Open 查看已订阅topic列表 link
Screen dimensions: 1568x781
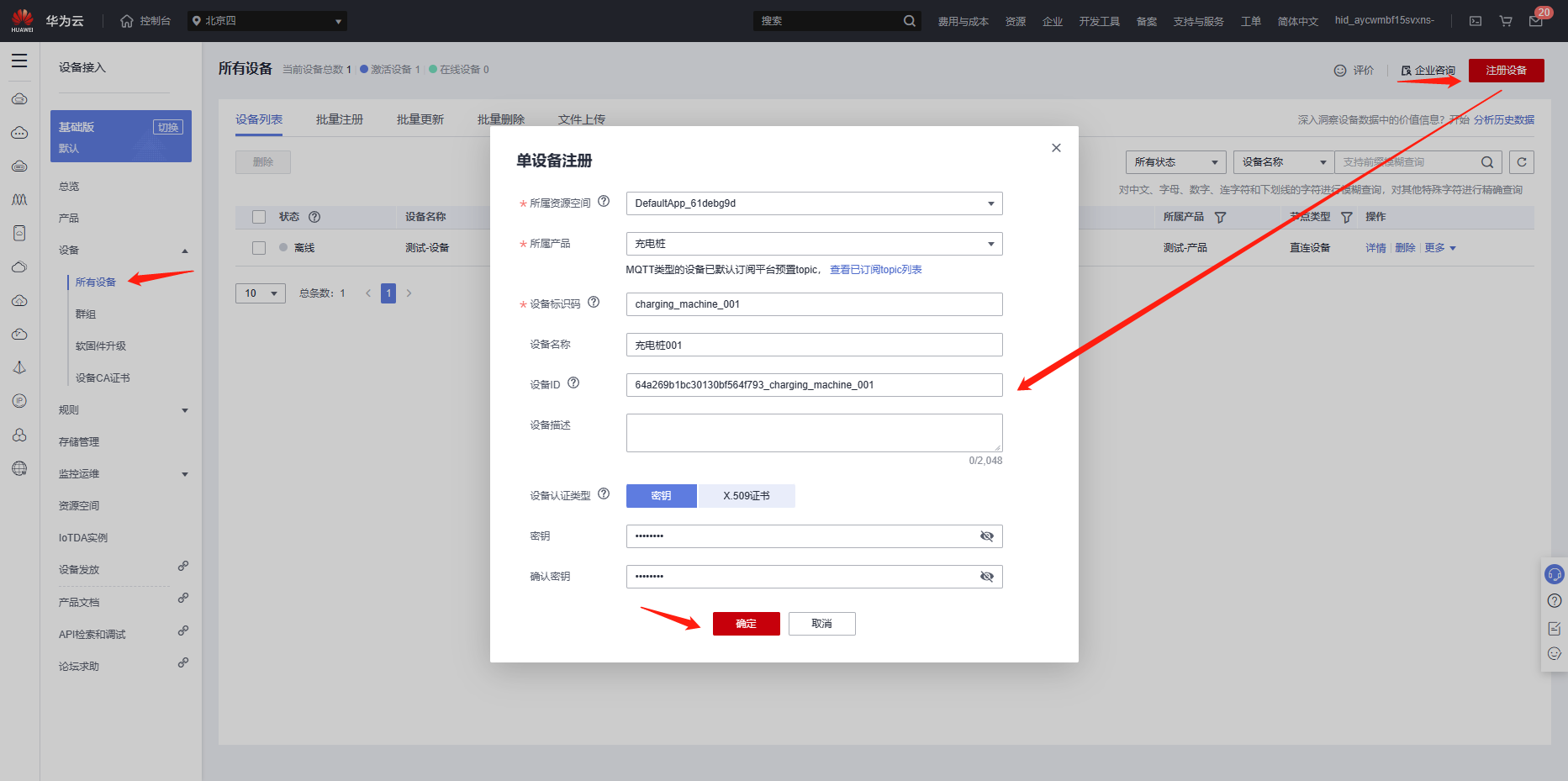(876, 270)
